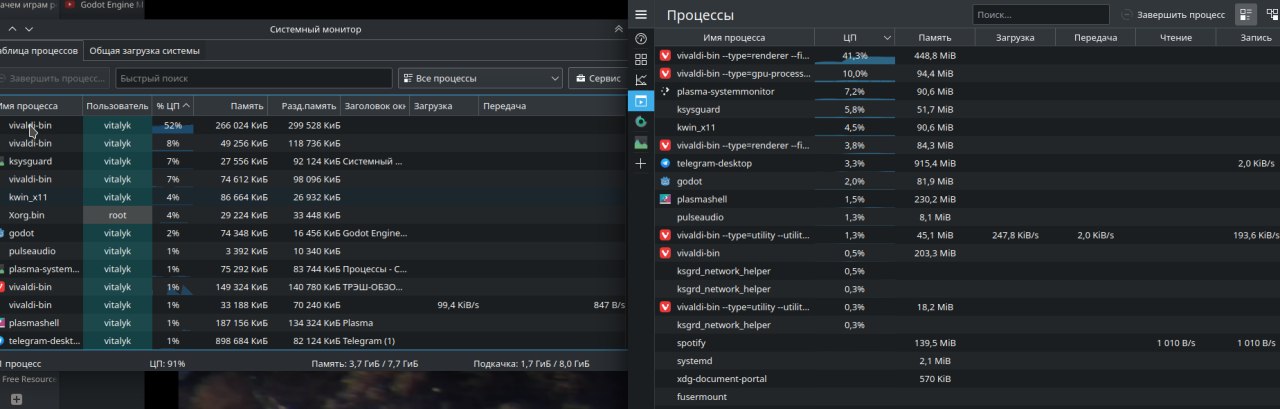Click the Vivaldi icon of the 203,3 MiB row

(665, 253)
